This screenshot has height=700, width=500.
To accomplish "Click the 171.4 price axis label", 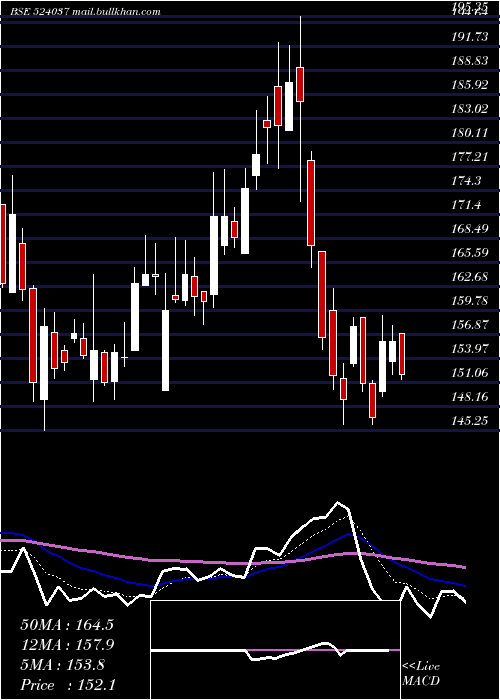I will 467,205.
